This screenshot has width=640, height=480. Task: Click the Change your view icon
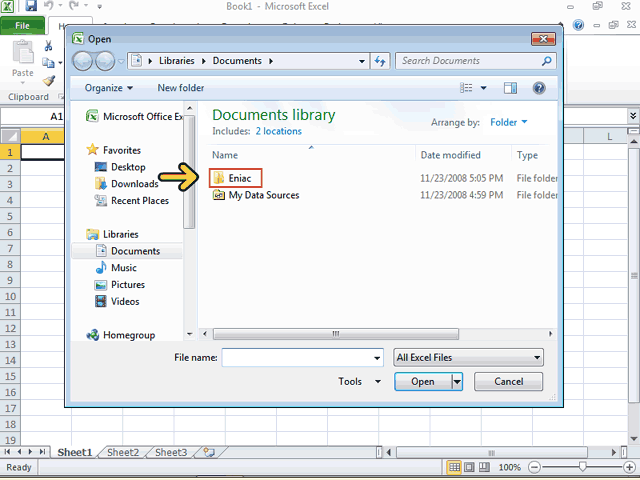[466, 88]
